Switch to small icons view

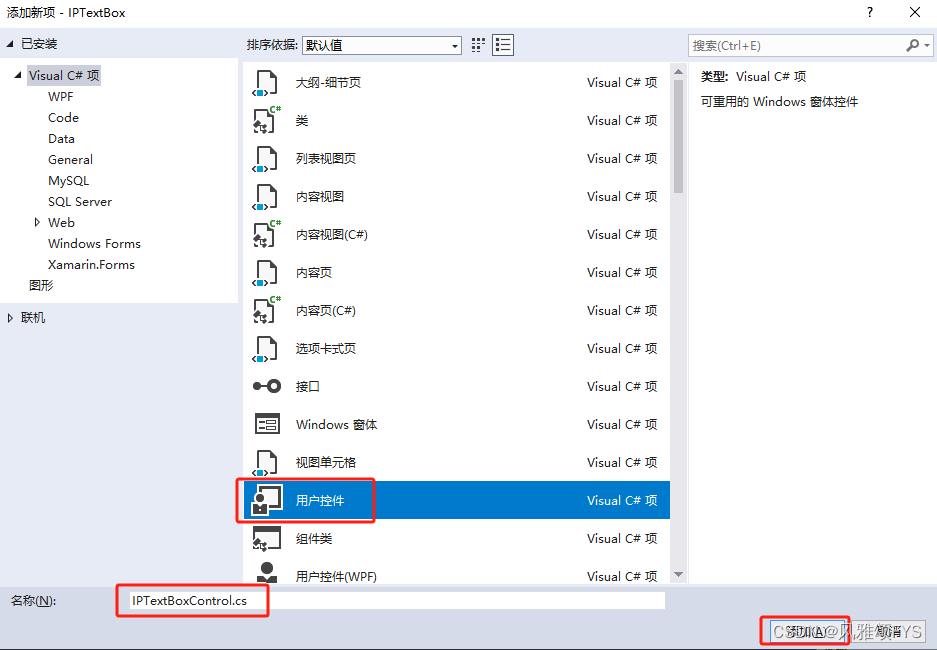(x=478, y=45)
